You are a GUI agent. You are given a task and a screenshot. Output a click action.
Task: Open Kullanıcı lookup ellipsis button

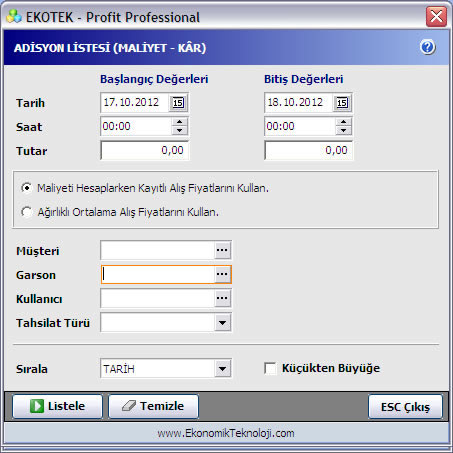tap(222, 298)
